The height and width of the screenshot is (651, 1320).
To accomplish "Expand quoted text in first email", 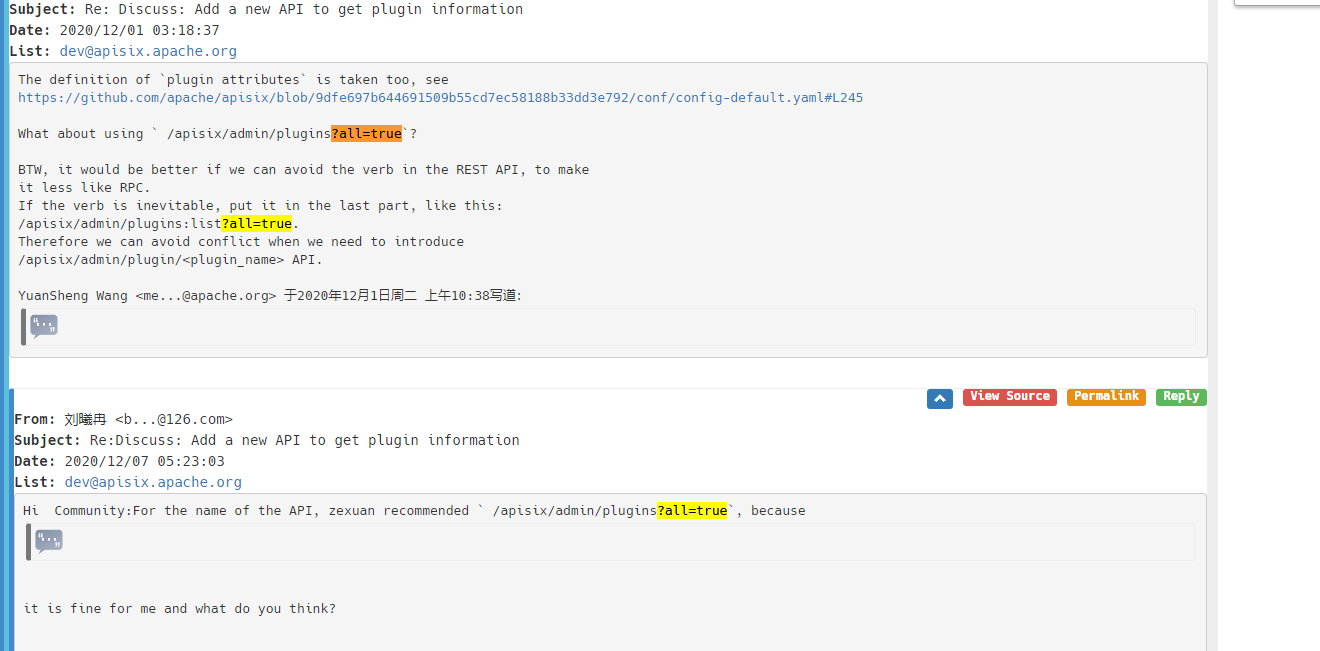I will point(44,326).
